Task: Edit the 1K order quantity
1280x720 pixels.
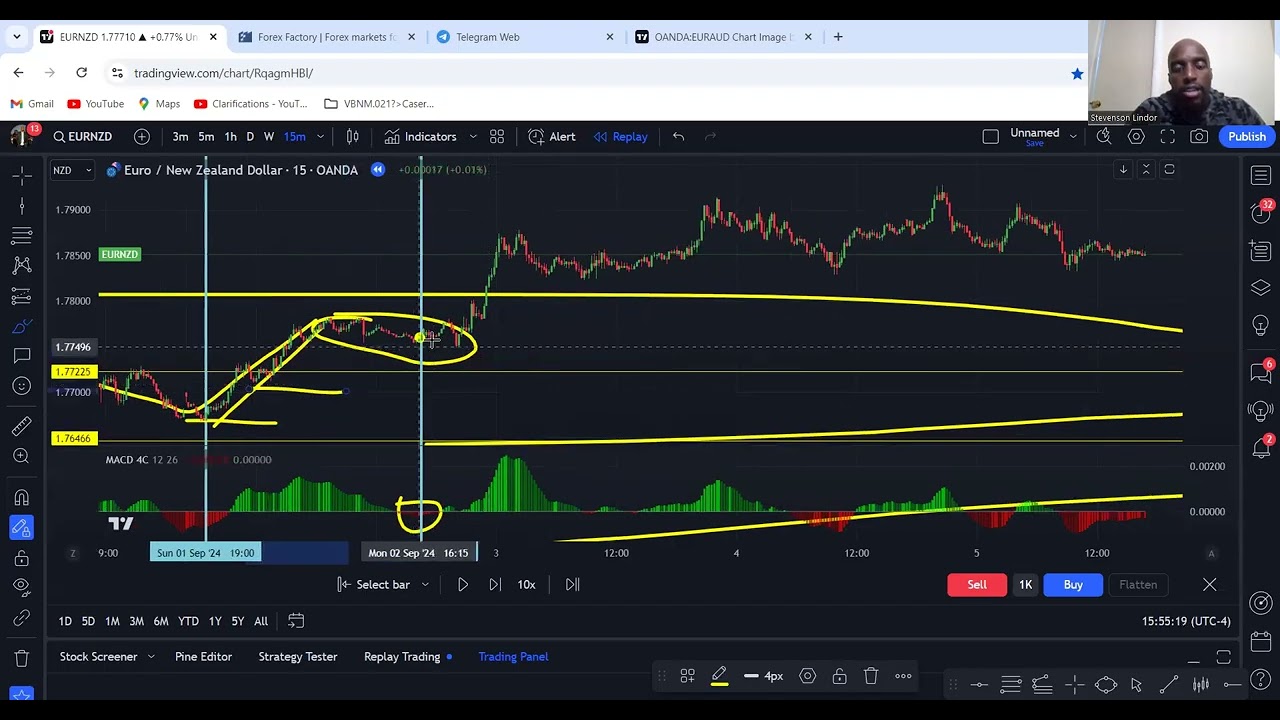Action: [x=1025, y=585]
